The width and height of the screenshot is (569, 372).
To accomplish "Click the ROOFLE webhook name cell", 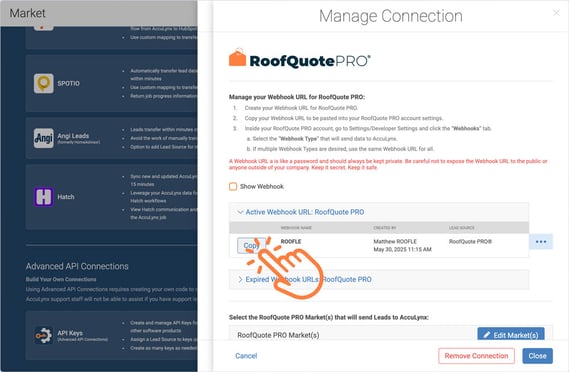I will coord(291,241).
